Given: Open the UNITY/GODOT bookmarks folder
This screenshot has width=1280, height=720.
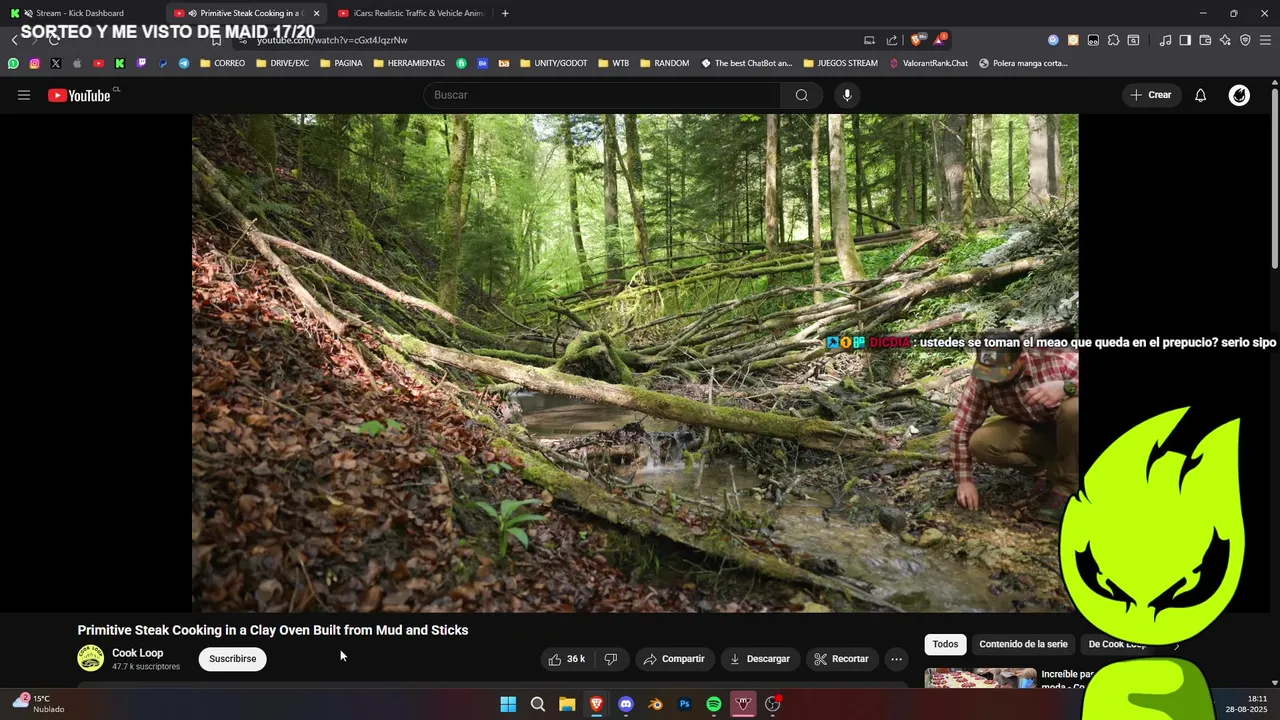Looking at the screenshot, I should (553, 63).
